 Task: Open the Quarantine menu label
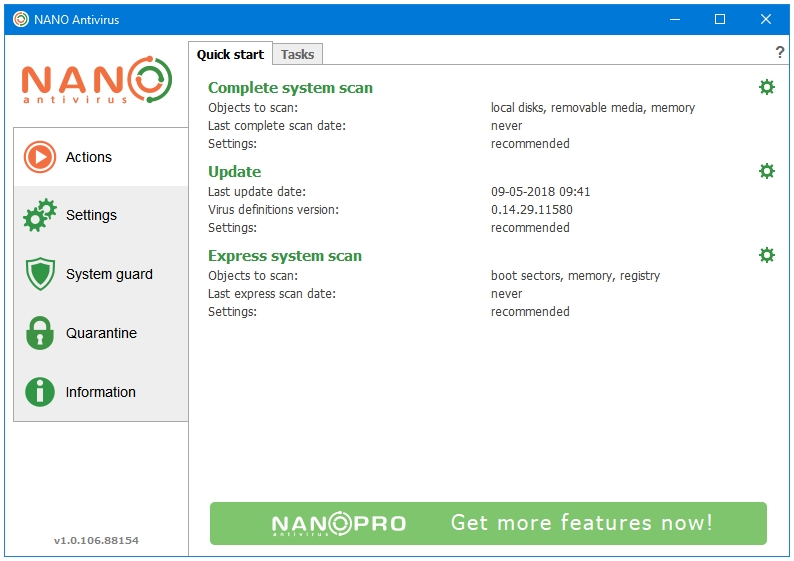point(101,333)
